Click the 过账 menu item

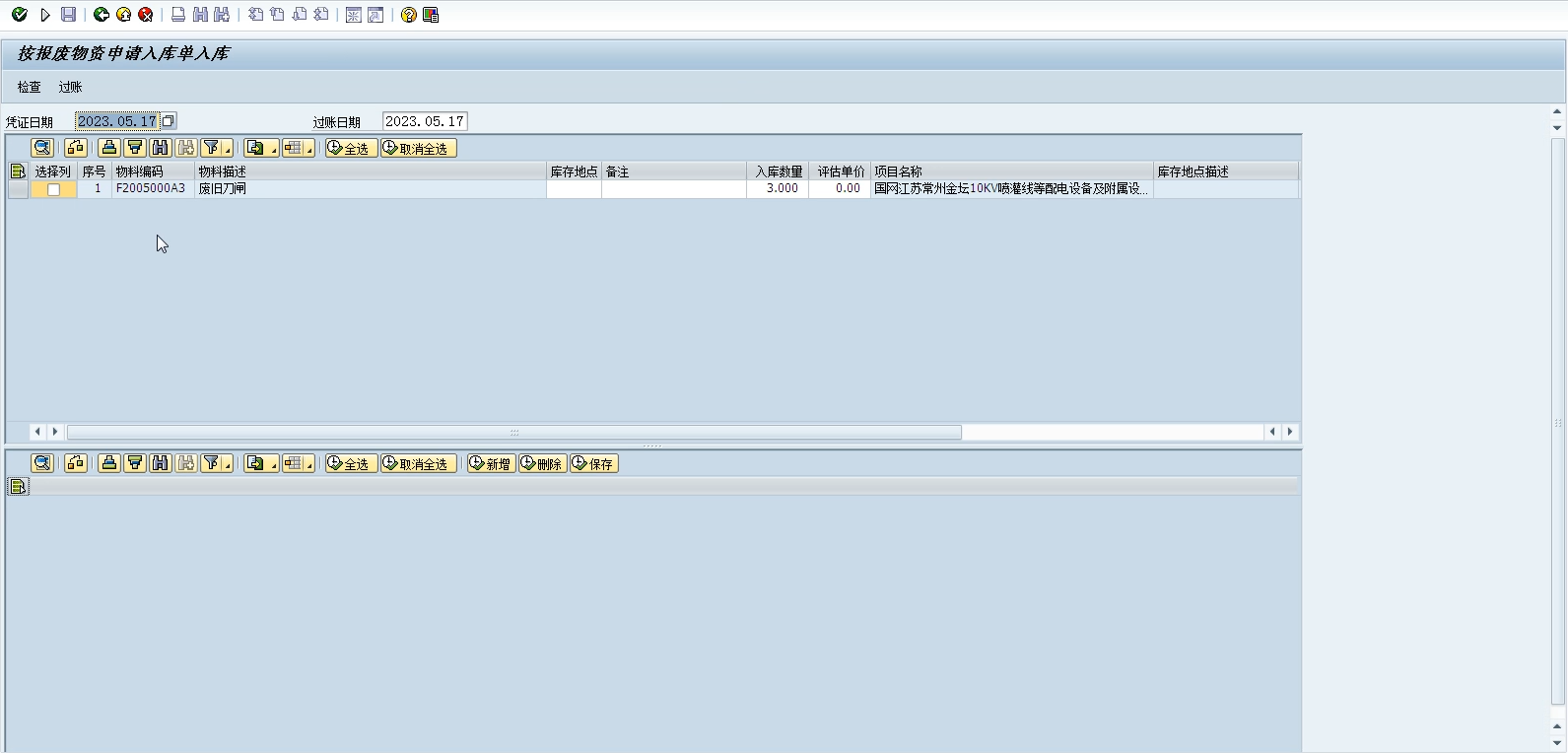click(70, 87)
